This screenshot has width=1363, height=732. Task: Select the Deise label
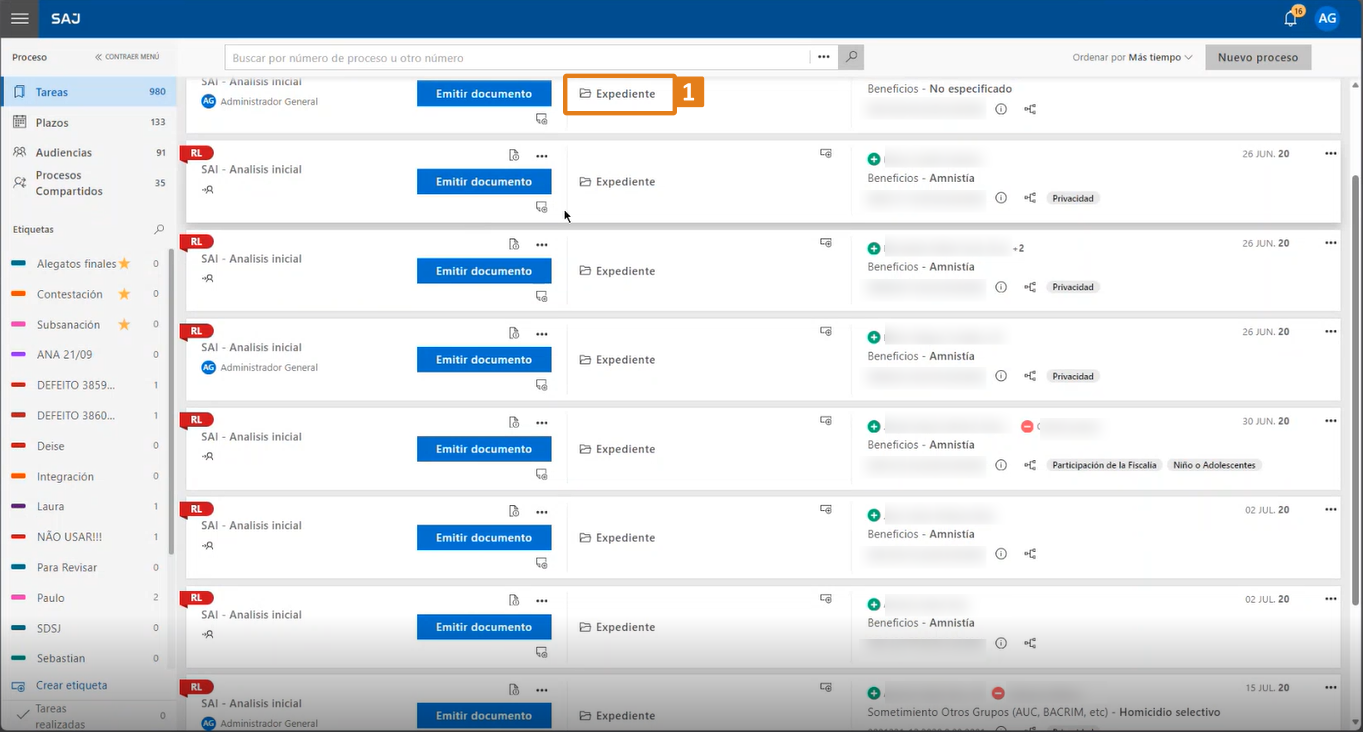[x=50, y=446]
